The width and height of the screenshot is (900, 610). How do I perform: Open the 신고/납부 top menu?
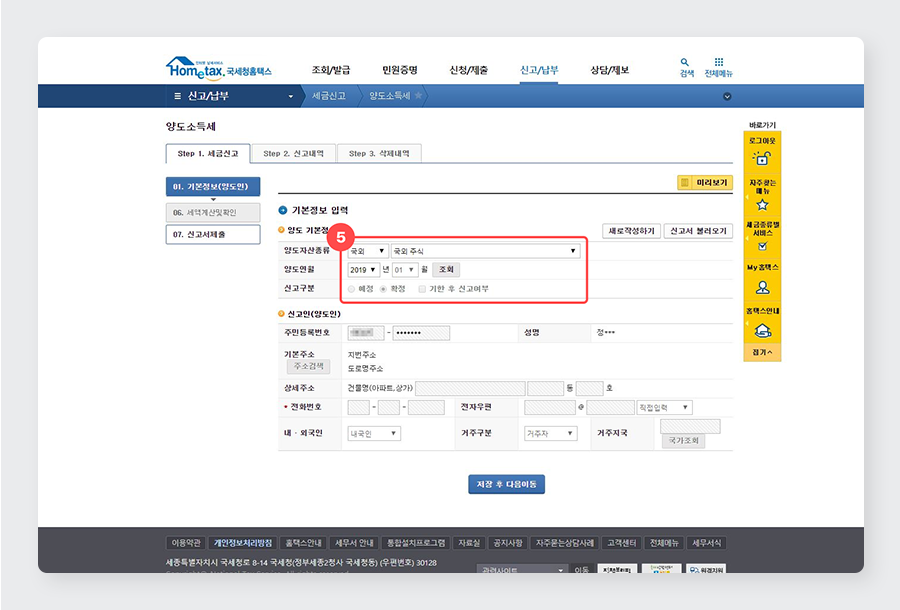539,70
